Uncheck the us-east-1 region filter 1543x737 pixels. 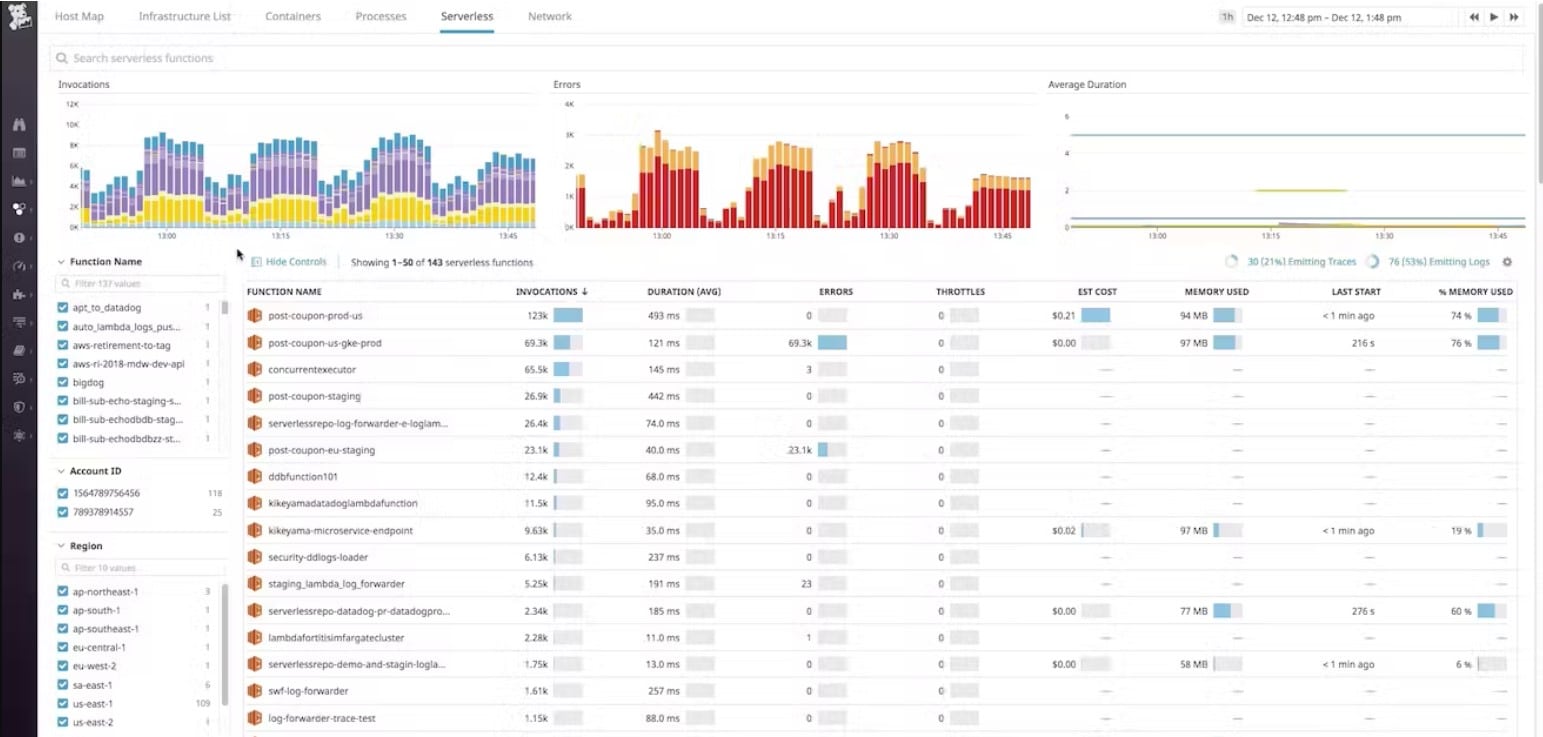[x=63, y=703]
